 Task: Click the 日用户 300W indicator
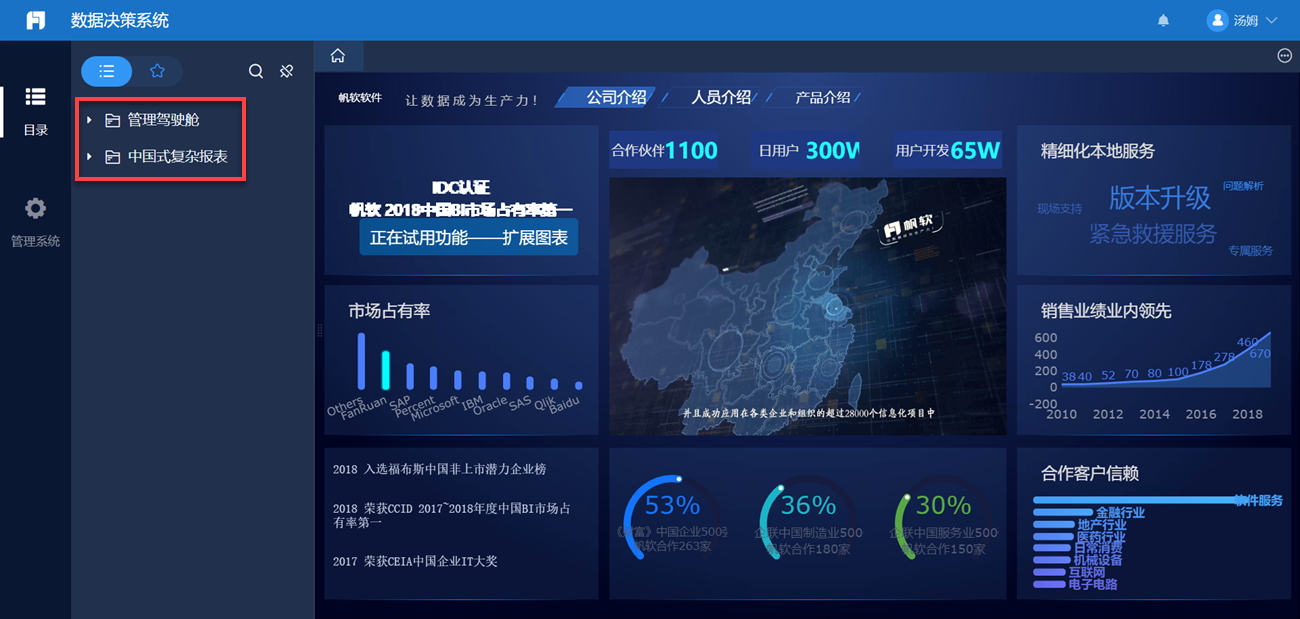point(809,150)
